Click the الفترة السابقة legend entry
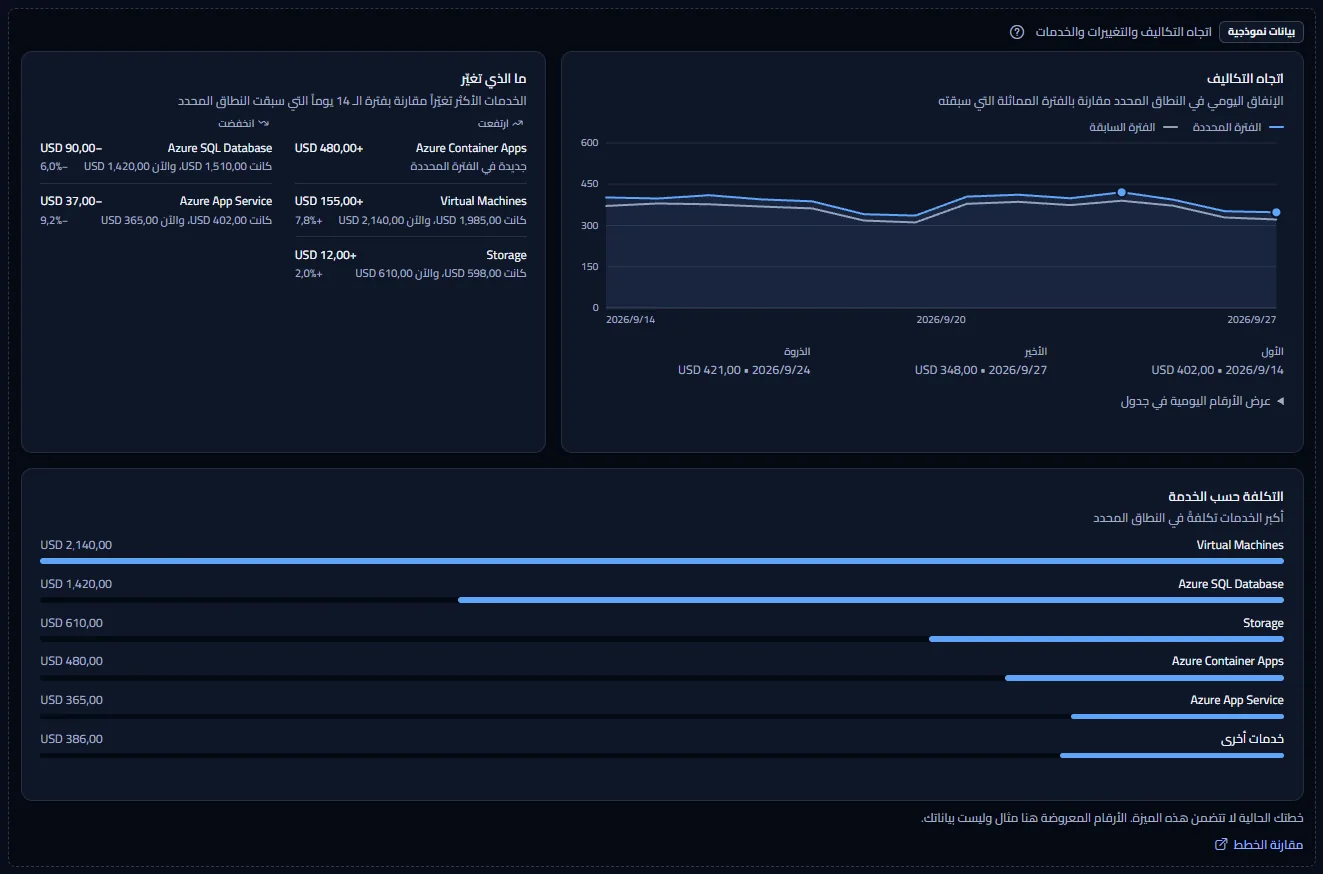 [1134, 127]
